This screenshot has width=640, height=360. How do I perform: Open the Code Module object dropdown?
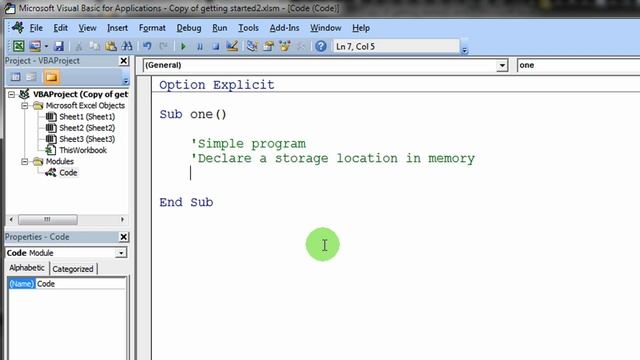pyautogui.click(x=121, y=253)
